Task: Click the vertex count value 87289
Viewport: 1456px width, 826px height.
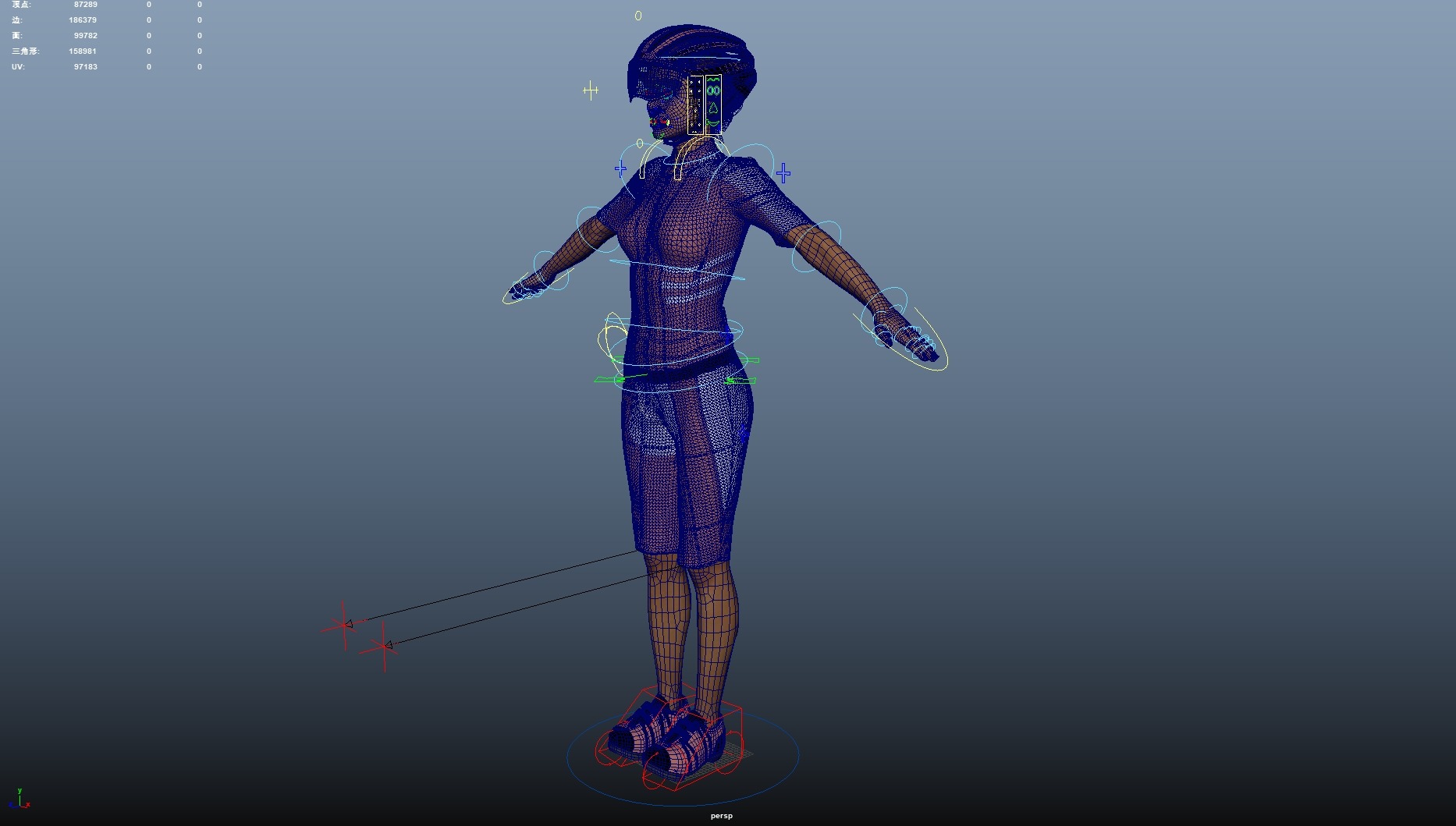Action: coord(86,5)
